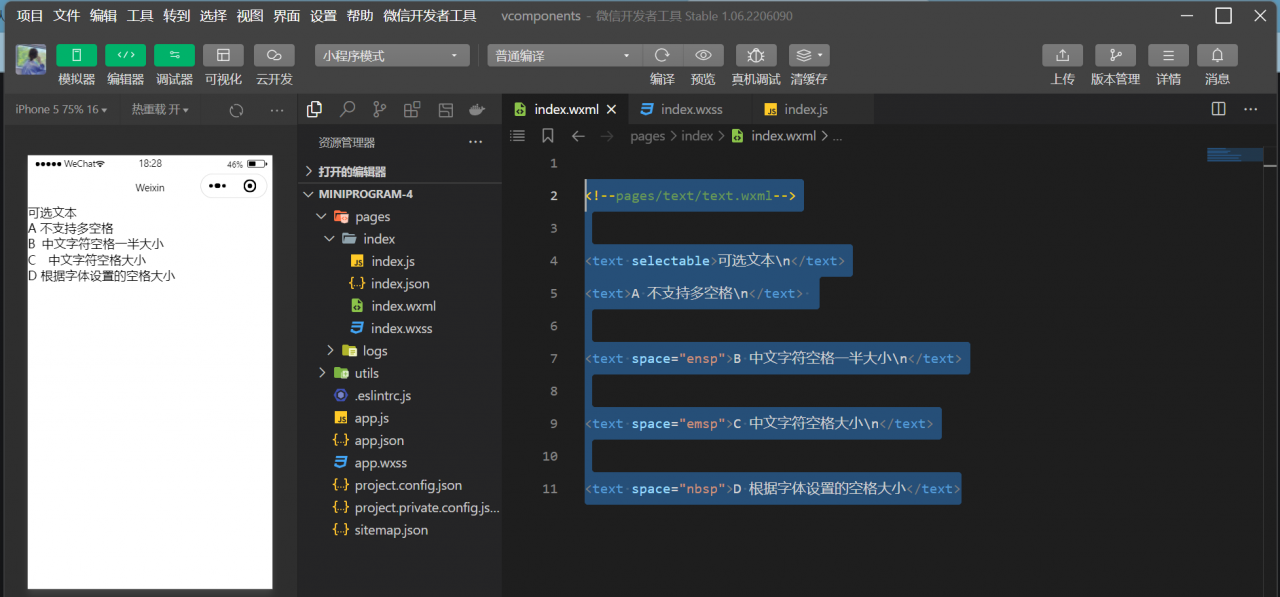Navigate forward with the right arrow
Viewport: 1280px width, 597px height.
[607, 136]
